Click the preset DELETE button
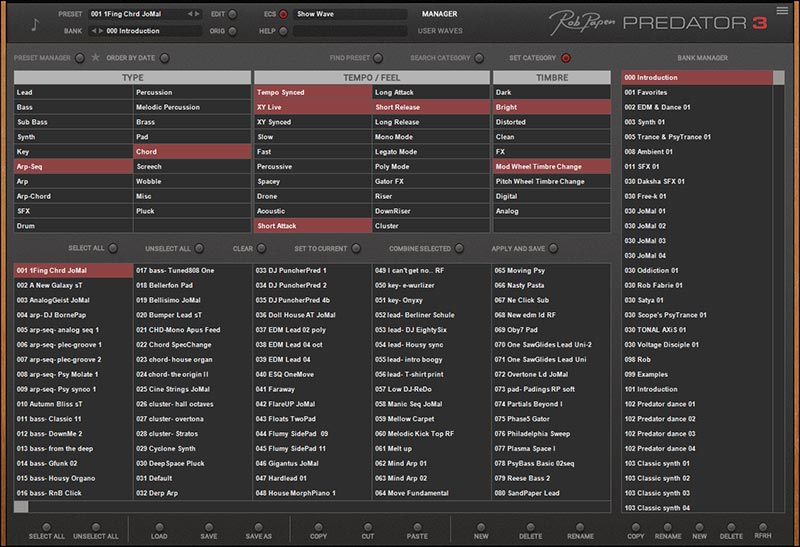Image resolution: width=800 pixels, height=547 pixels. point(531,527)
